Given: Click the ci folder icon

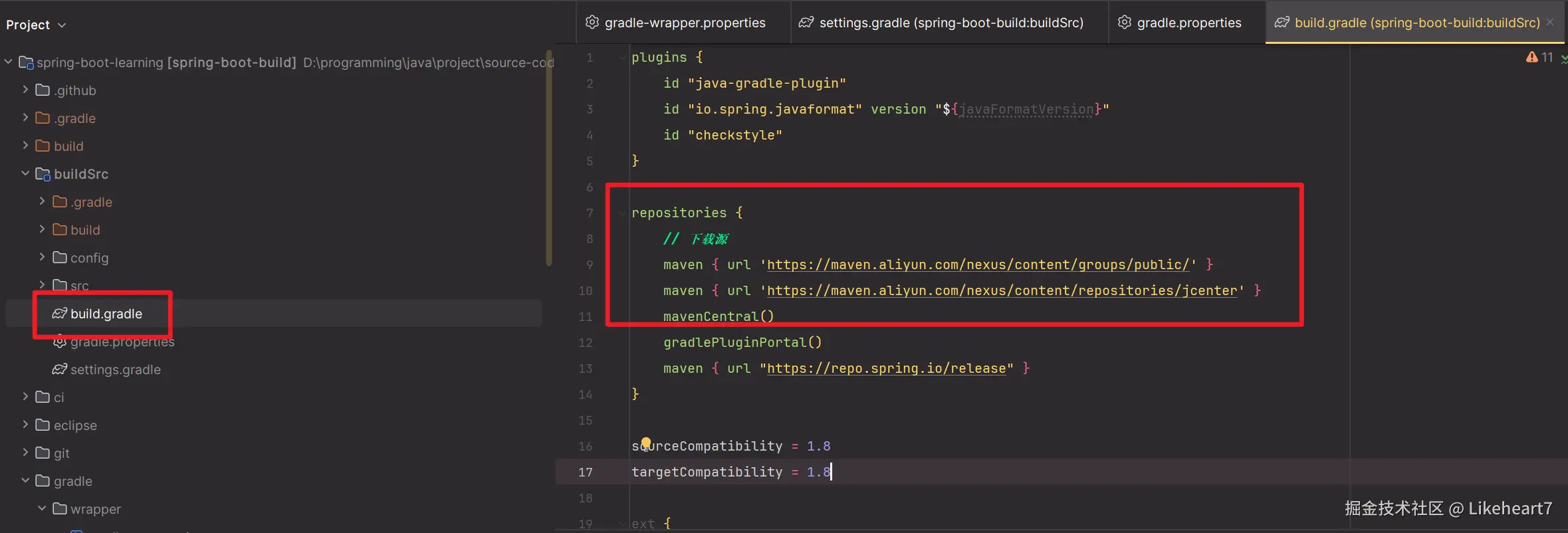Looking at the screenshot, I should point(43,397).
